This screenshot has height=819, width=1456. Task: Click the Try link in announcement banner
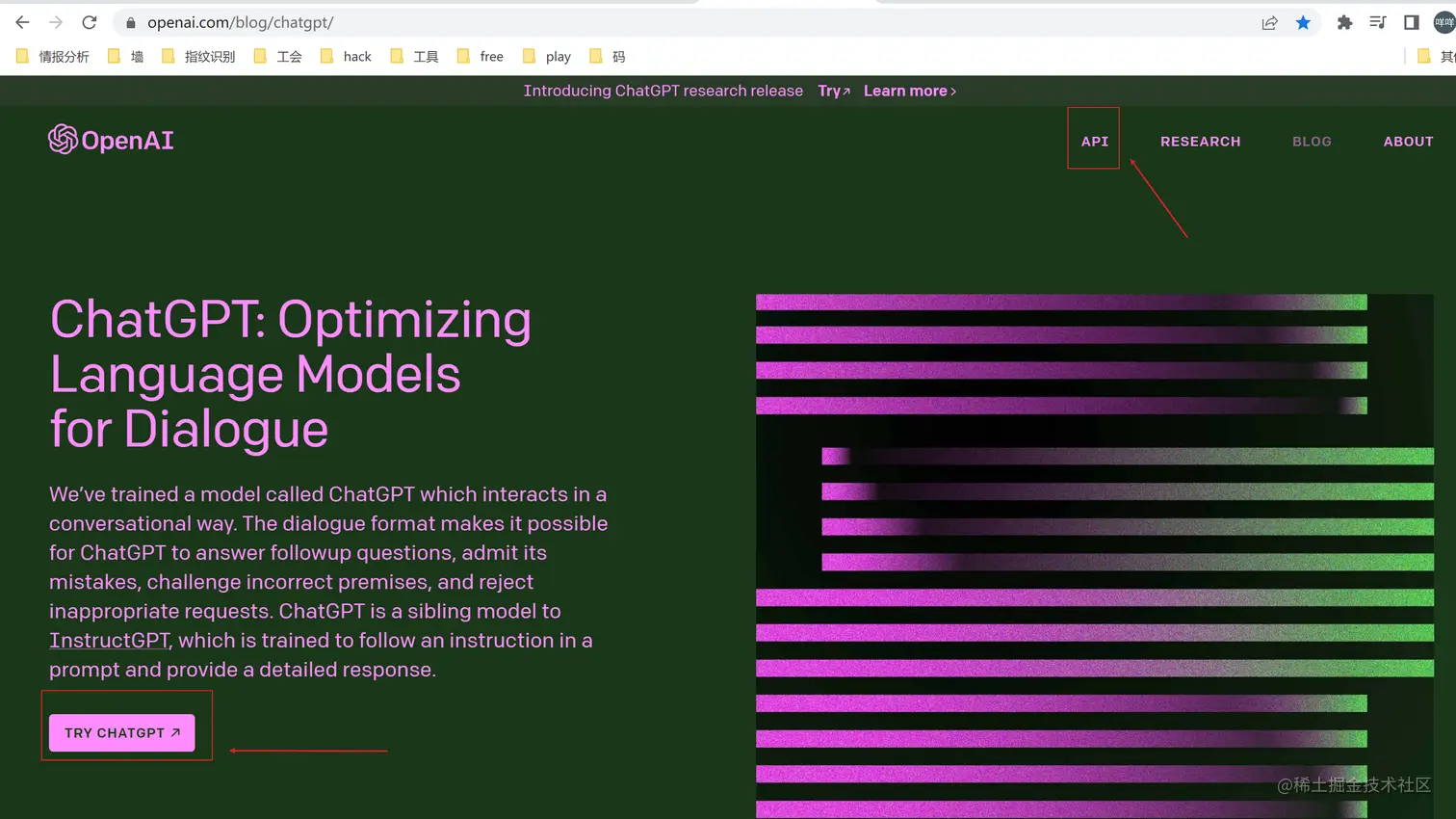coord(834,91)
